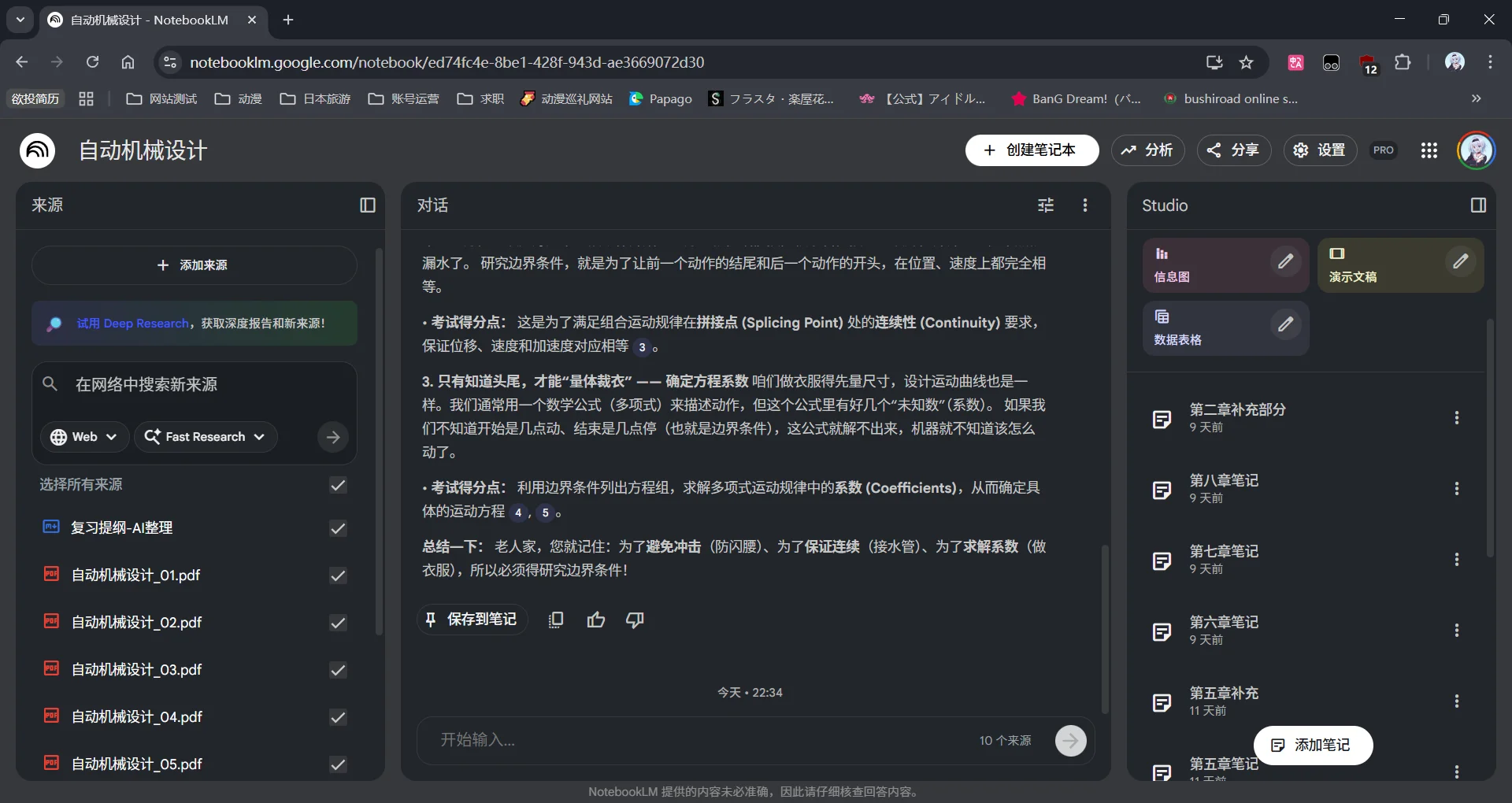Screen dimensions: 1512x803
Task: Copy the response to clipboard
Action: [556, 620]
